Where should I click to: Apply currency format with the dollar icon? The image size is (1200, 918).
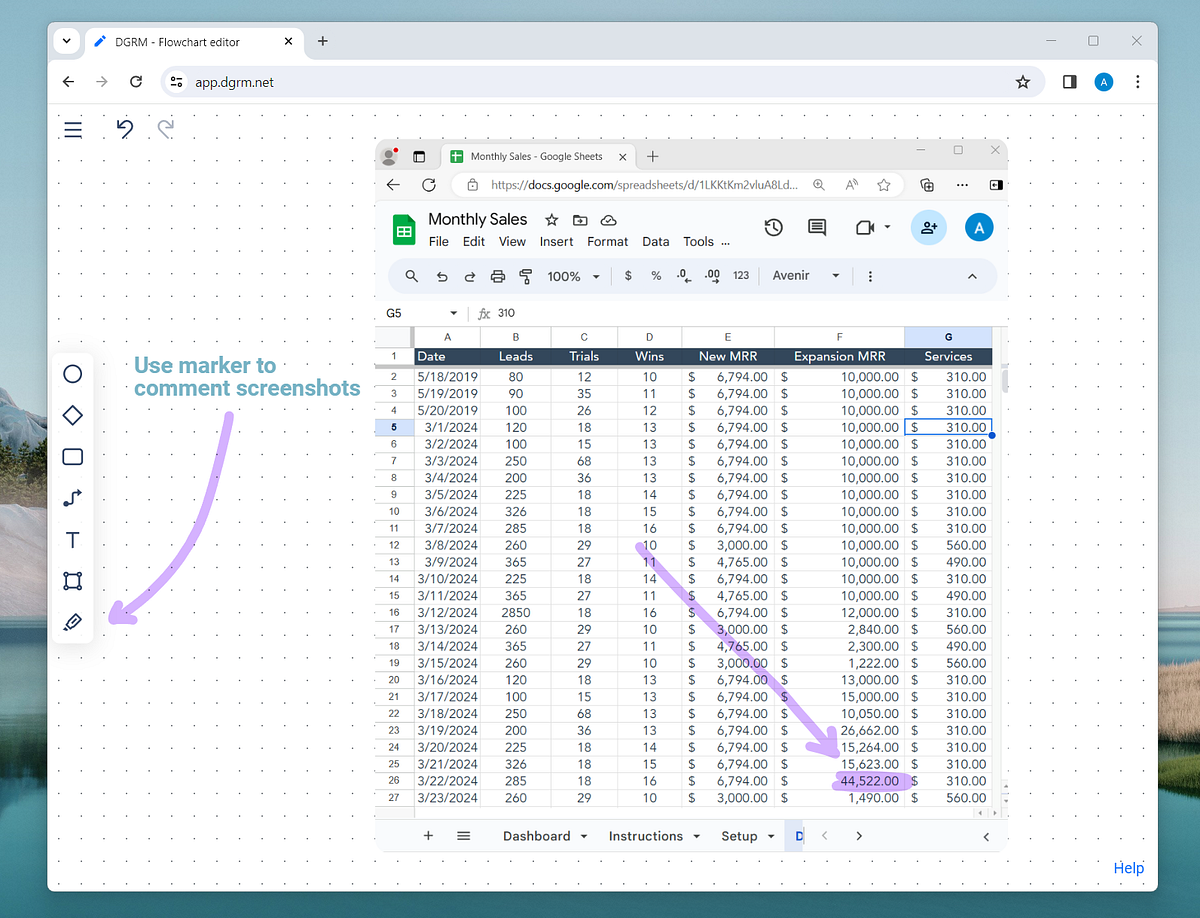[627, 276]
